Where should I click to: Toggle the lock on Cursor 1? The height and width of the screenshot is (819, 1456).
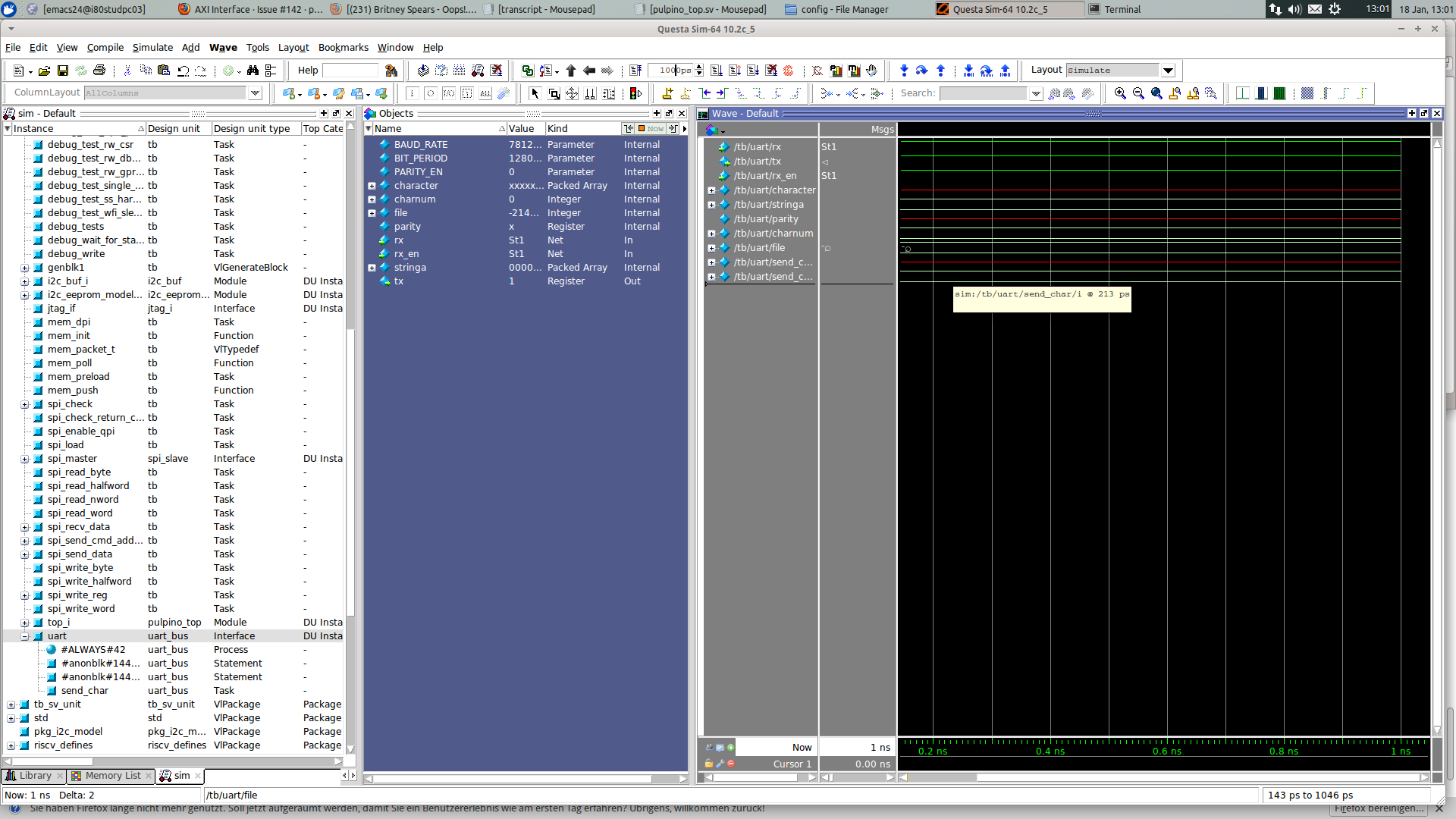710,764
